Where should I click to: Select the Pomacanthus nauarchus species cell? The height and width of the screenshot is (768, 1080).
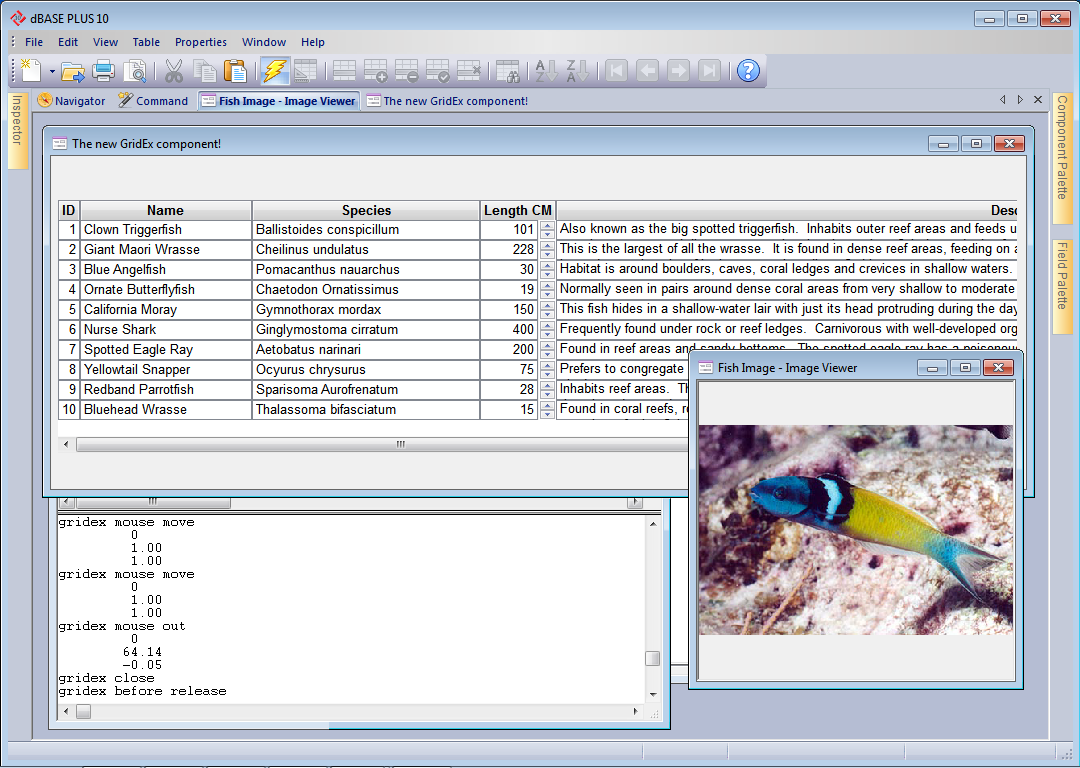(366, 269)
